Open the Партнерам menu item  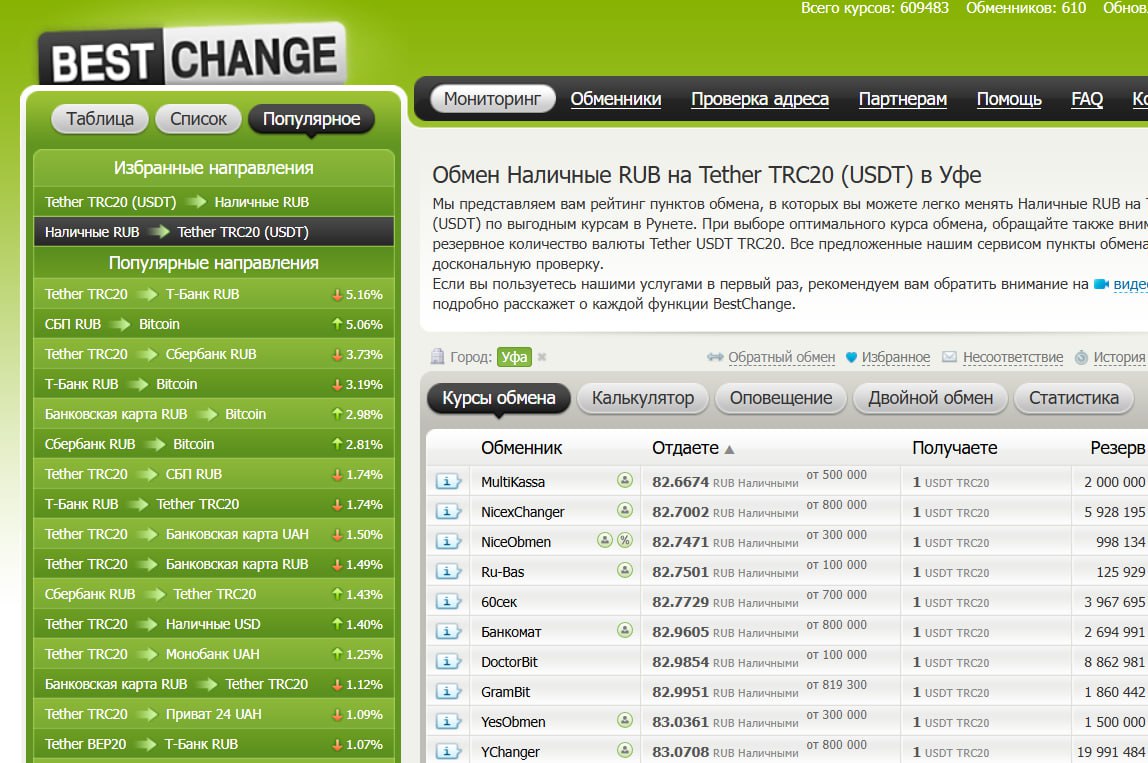pyautogui.click(x=903, y=99)
